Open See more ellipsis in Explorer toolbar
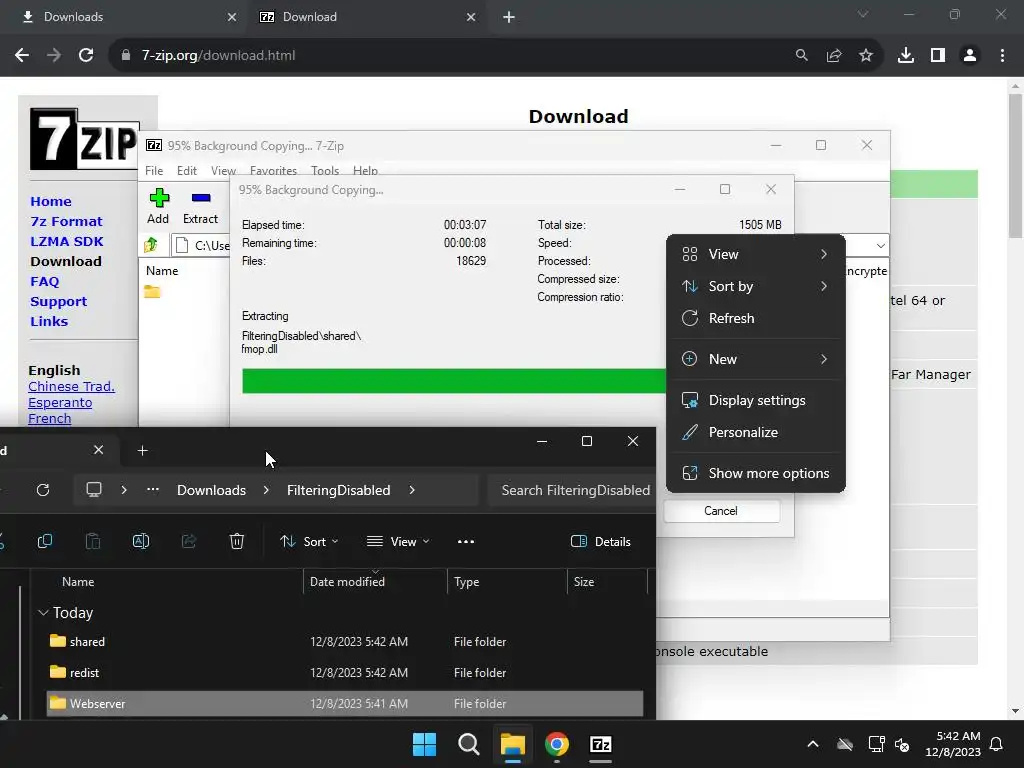Image resolution: width=1024 pixels, height=768 pixels. click(466, 541)
